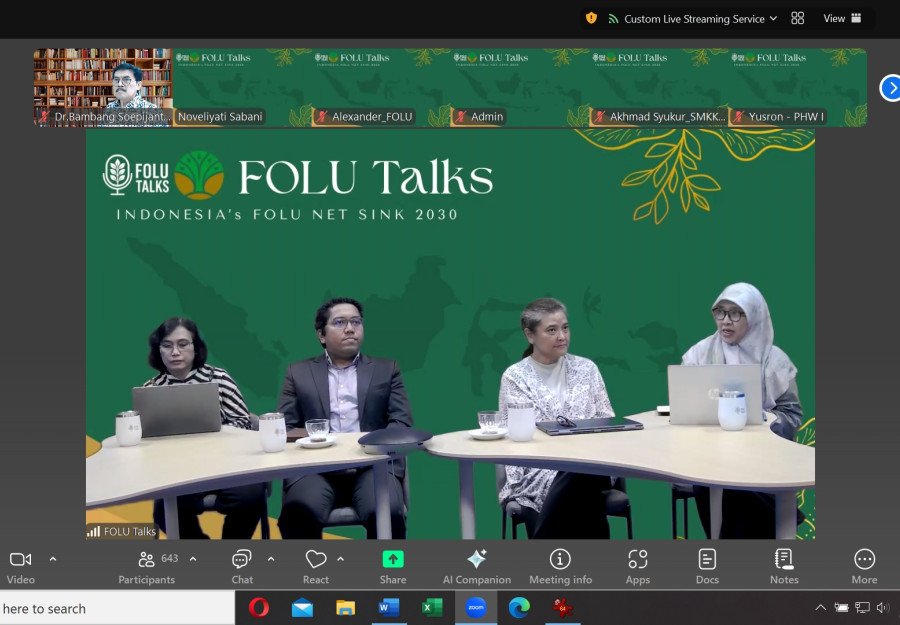900x625 pixels.
Task: Switch to Word from the taskbar
Action: click(x=389, y=607)
